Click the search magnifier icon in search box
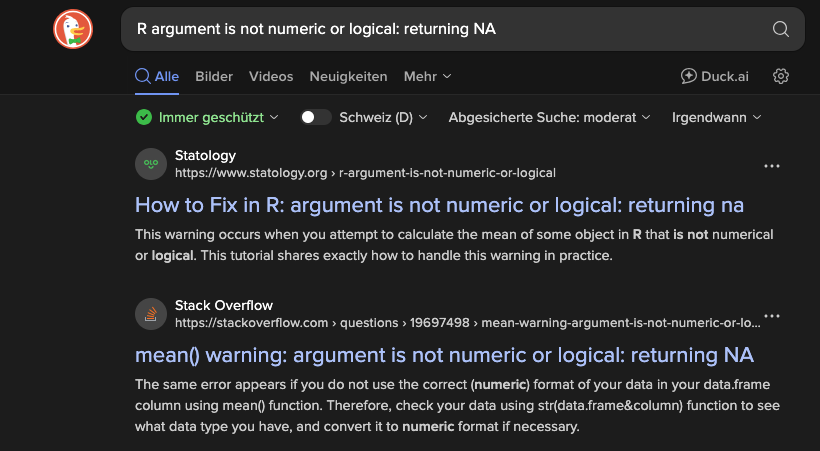Image resolution: width=820 pixels, height=451 pixels. coord(781,29)
